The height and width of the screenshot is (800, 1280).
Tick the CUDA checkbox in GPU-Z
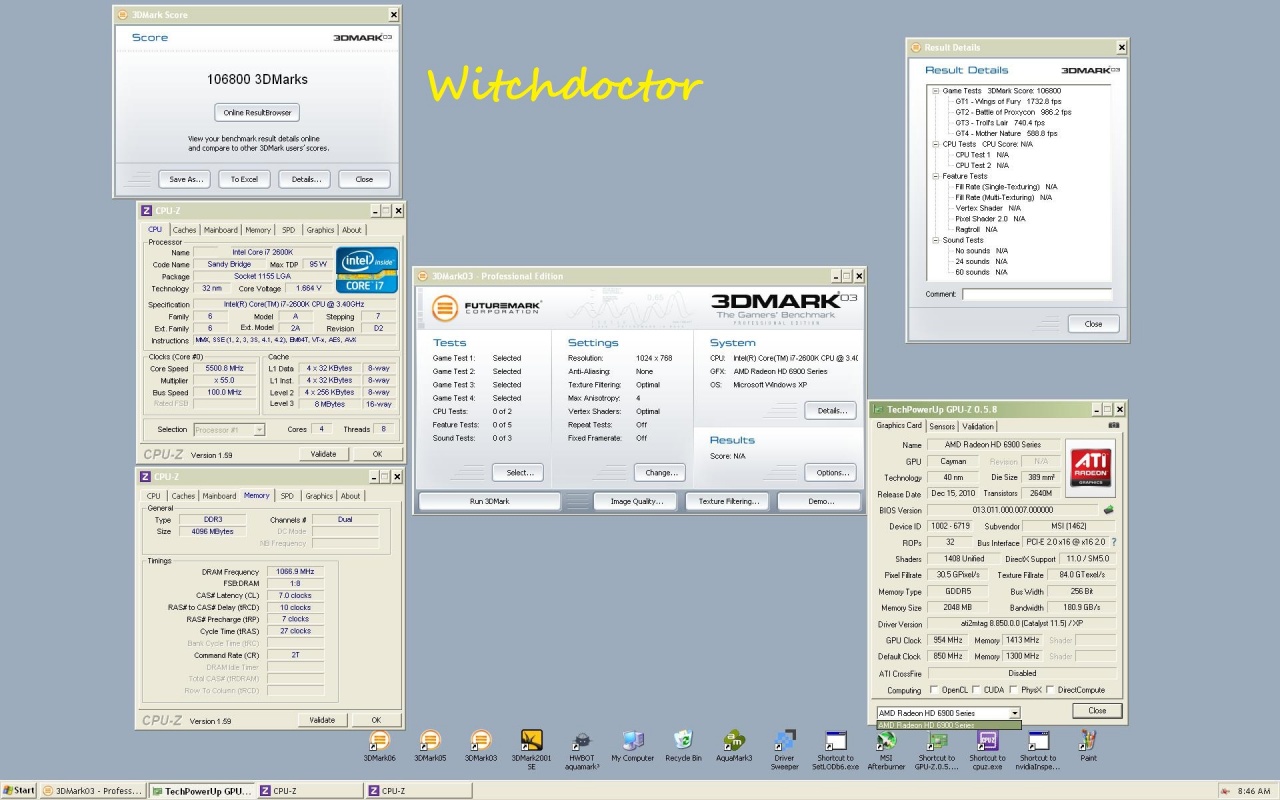[977, 690]
